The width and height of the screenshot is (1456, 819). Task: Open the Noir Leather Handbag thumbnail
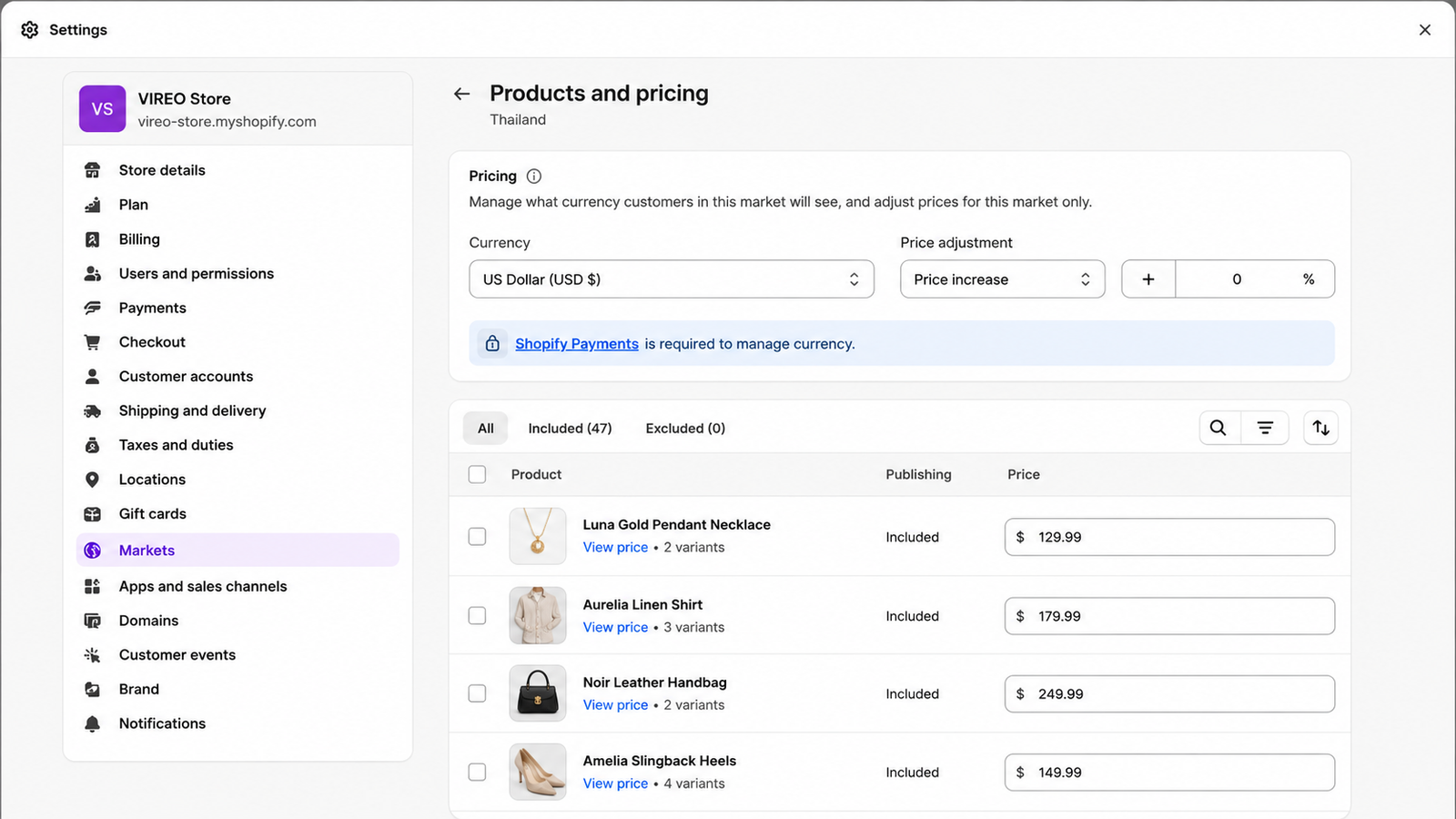538,693
